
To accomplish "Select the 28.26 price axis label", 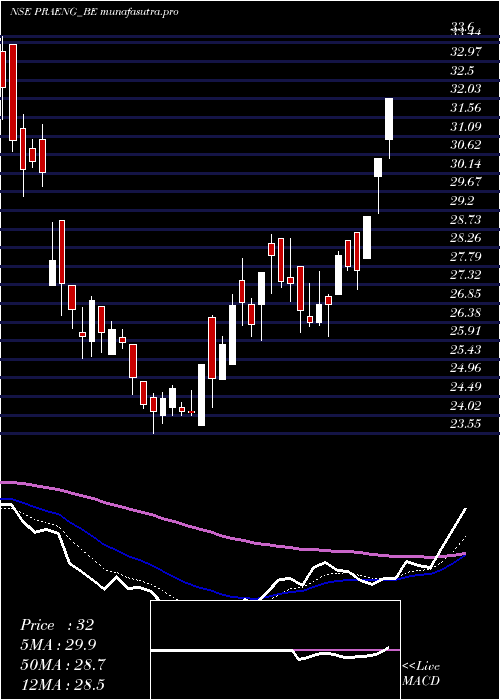I will click(x=466, y=238).
